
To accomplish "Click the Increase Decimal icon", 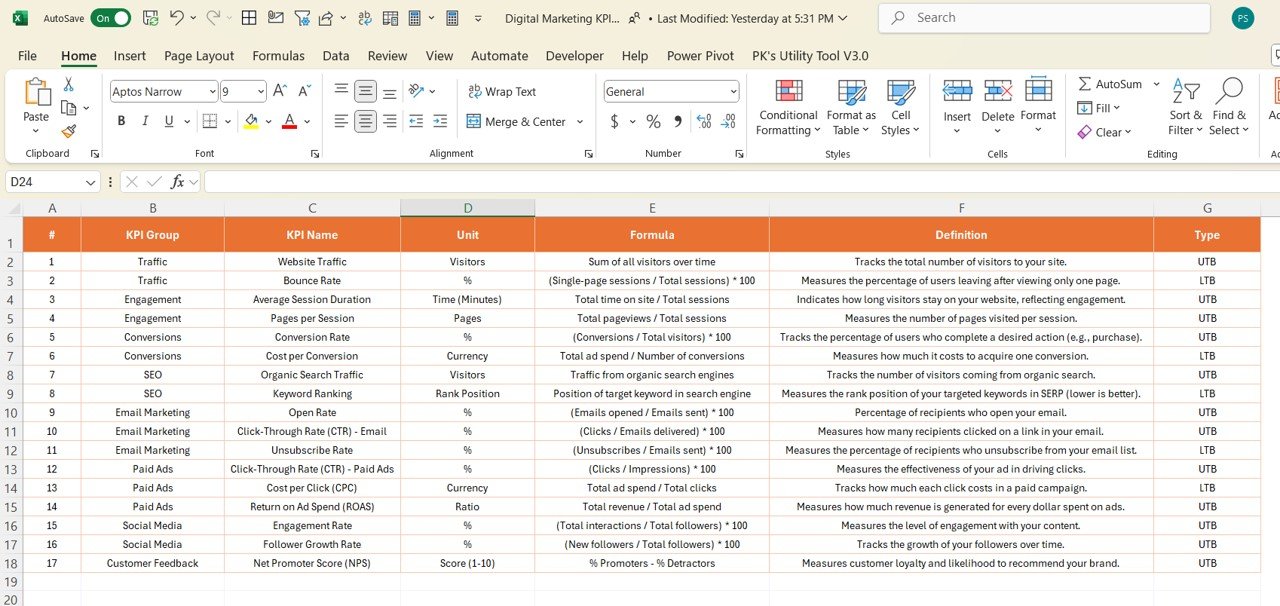I will click(x=704, y=122).
